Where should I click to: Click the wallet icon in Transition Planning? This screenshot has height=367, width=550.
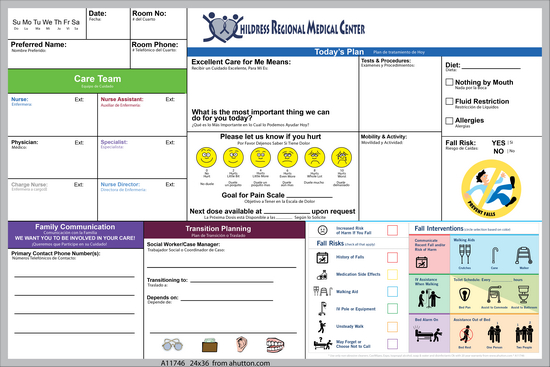210,345
